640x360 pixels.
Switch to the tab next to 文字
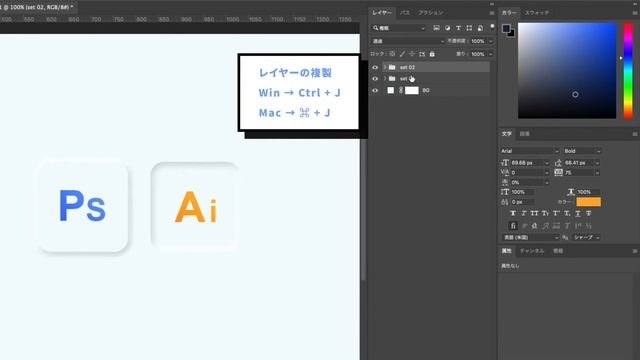[524, 134]
